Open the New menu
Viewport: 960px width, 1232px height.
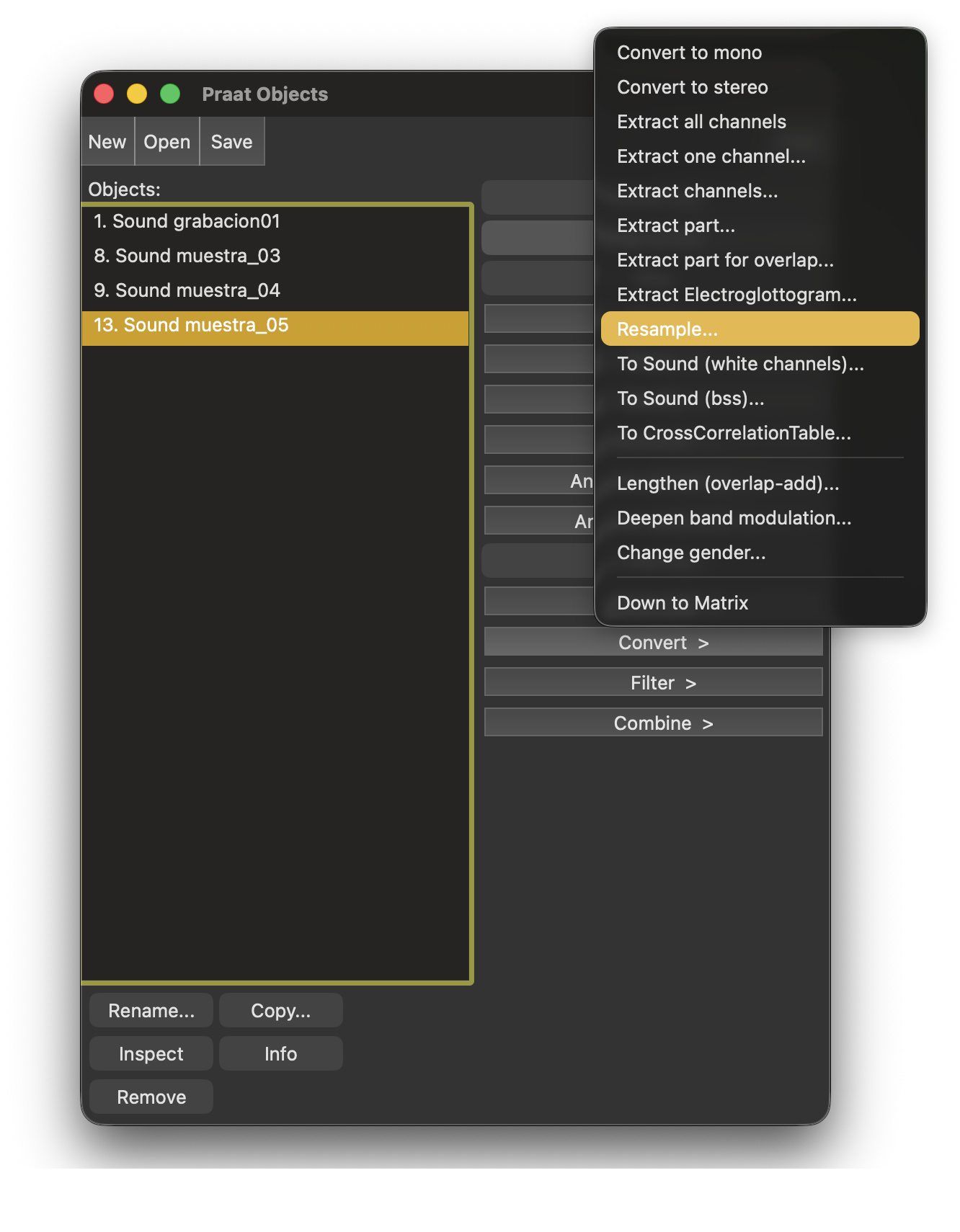pyautogui.click(x=107, y=142)
